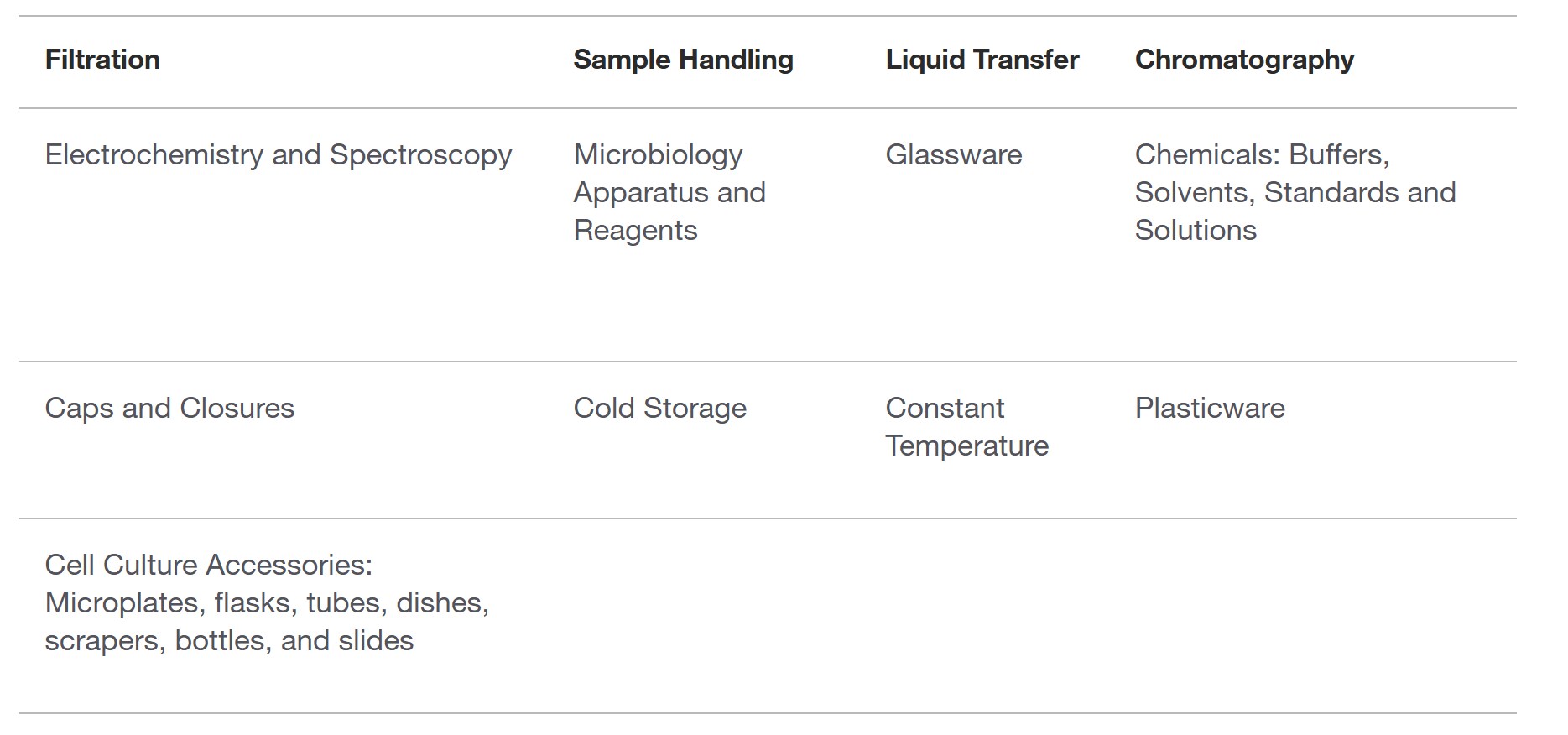Viewport: 1568px width, 735px height.
Task: Click the word "Reagents" under Microbiology Apparatus
Action: [635, 231]
